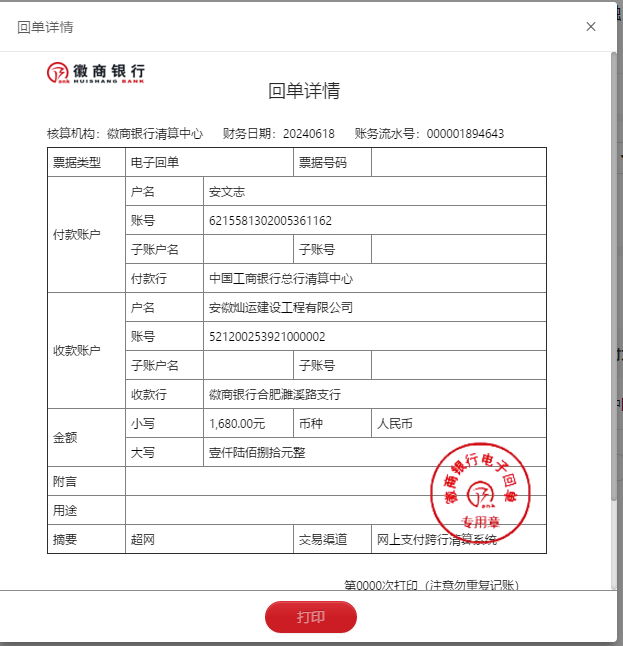Click the paying bank 中国工商银行总行清算中心
623x646 pixels.
pyautogui.click(x=280, y=279)
